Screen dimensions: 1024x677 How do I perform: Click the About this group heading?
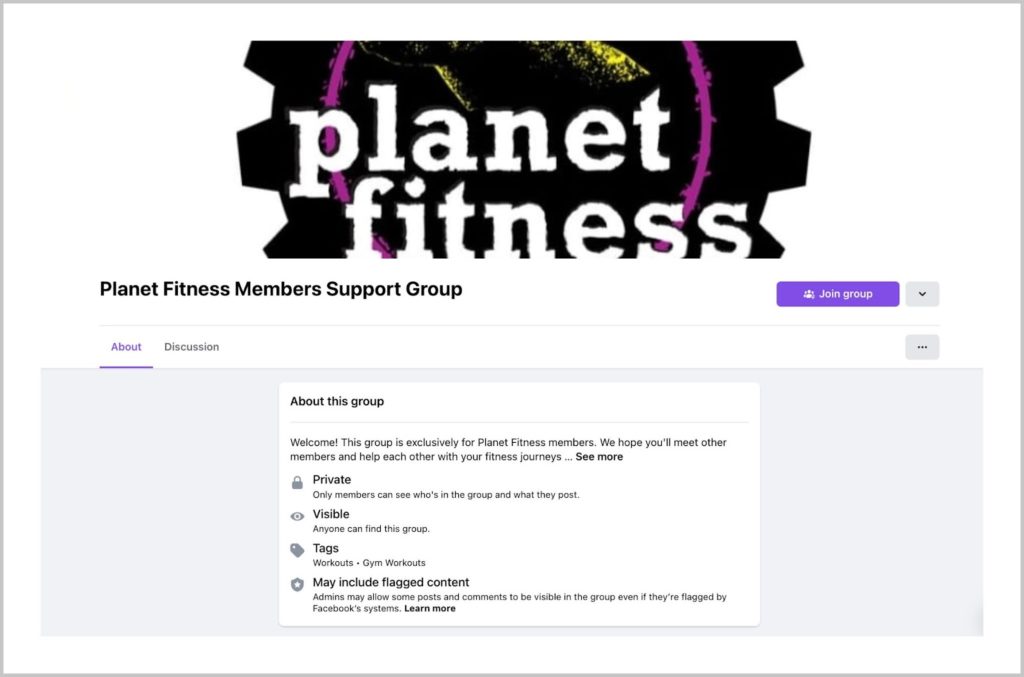coord(337,401)
